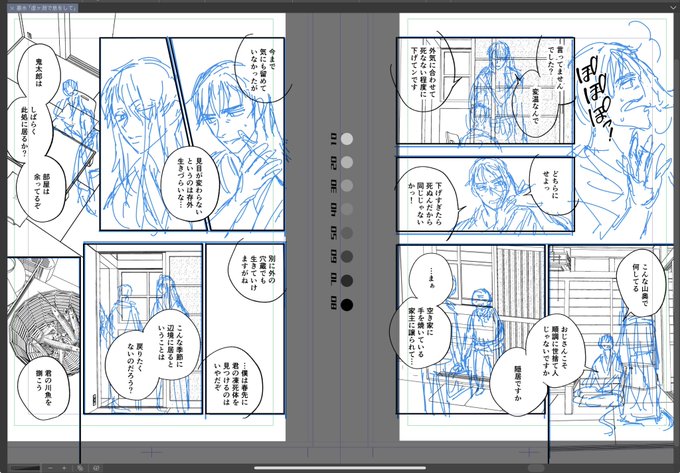This screenshot has height=473, width=680.
Task: Click the reset rotation icon in the bottom bar
Action: 96,468
